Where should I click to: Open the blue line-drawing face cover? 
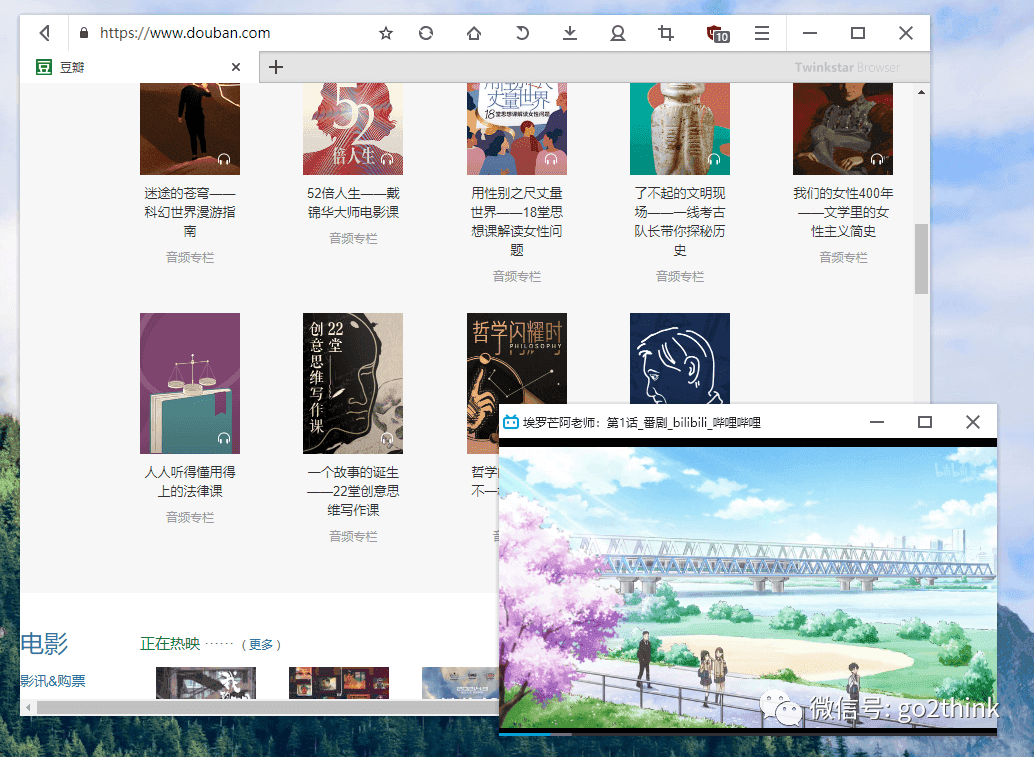[680, 358]
